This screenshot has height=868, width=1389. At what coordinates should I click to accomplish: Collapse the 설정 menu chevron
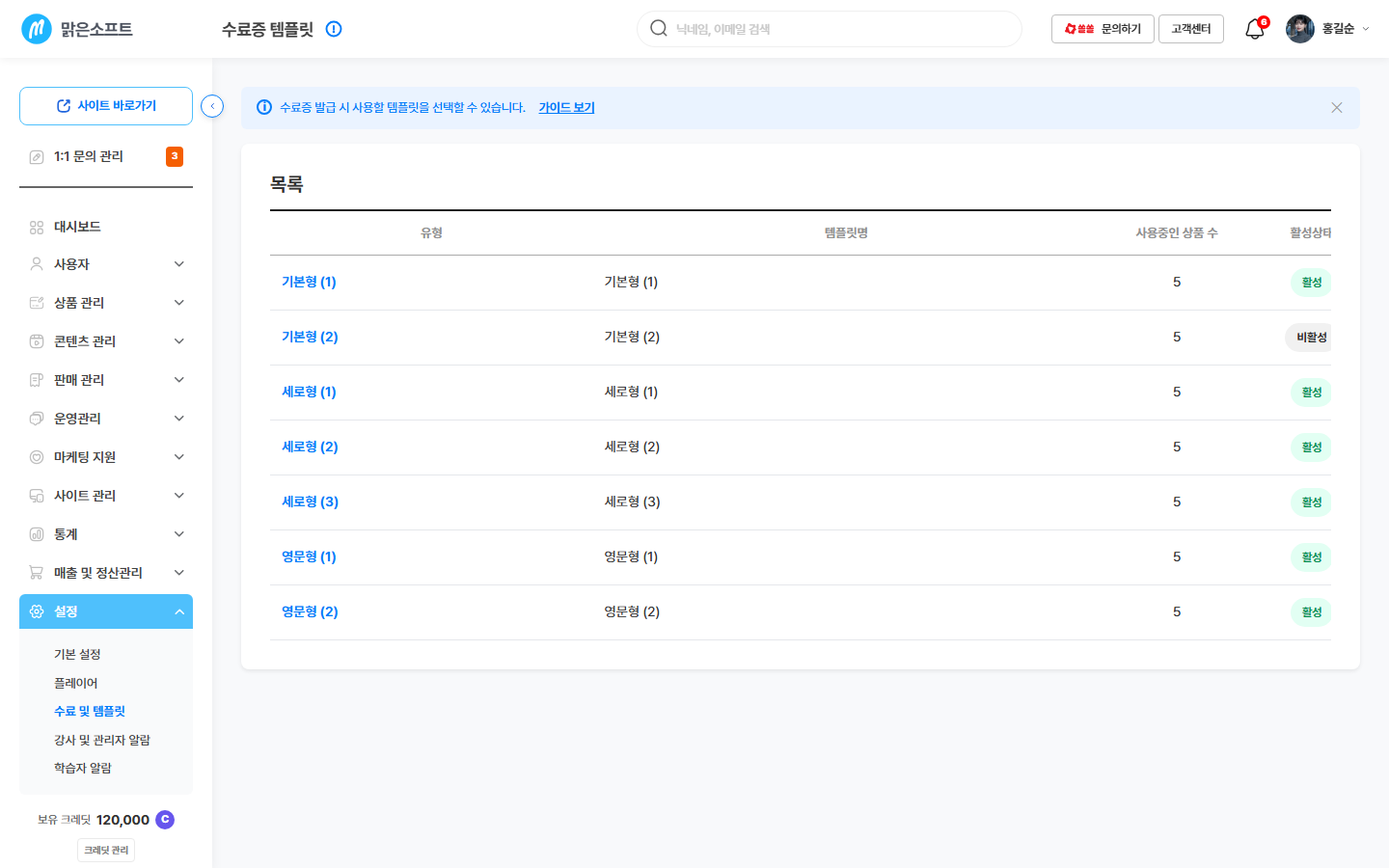click(179, 611)
